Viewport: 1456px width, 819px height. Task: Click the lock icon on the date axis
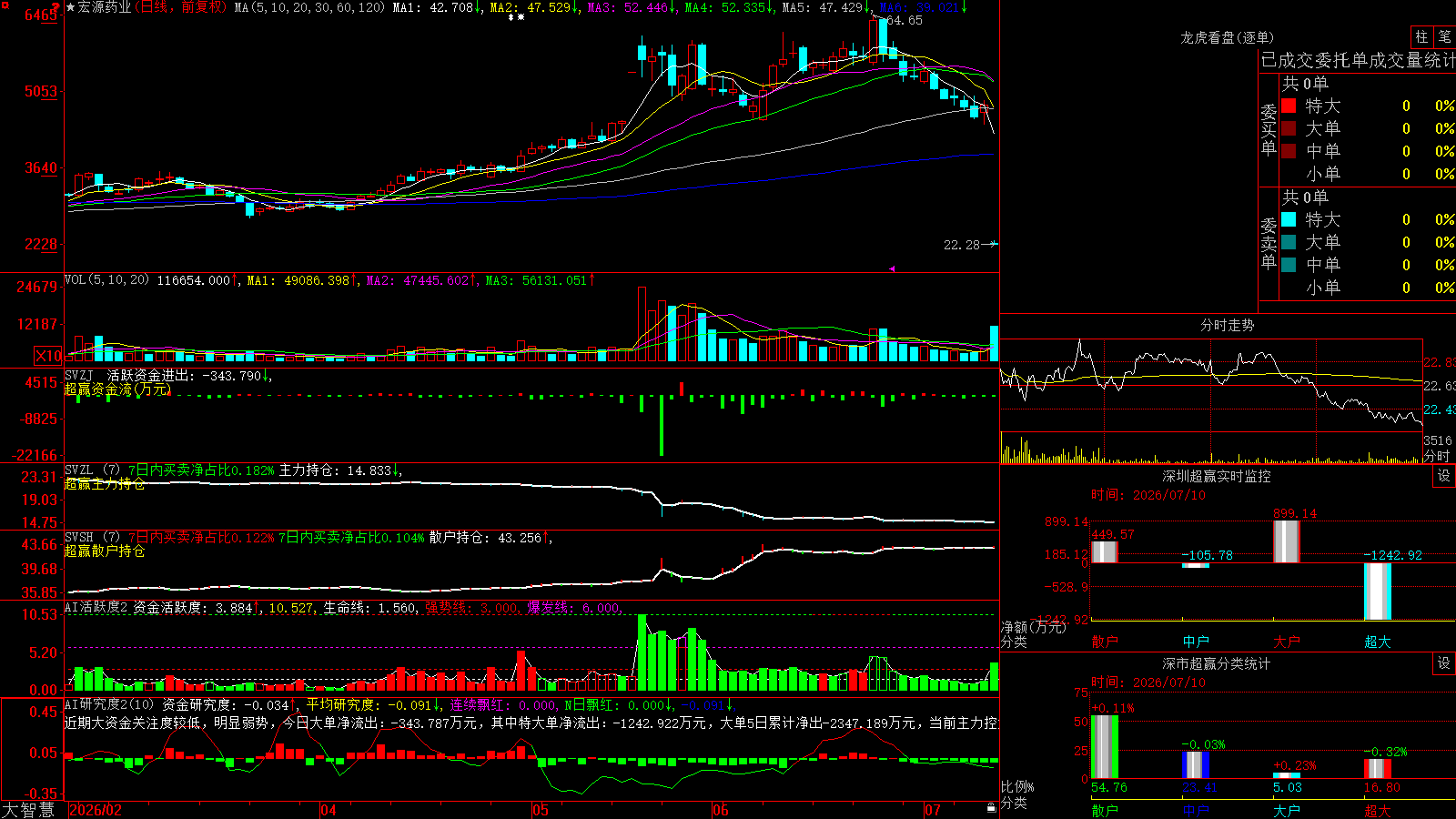click(991, 808)
